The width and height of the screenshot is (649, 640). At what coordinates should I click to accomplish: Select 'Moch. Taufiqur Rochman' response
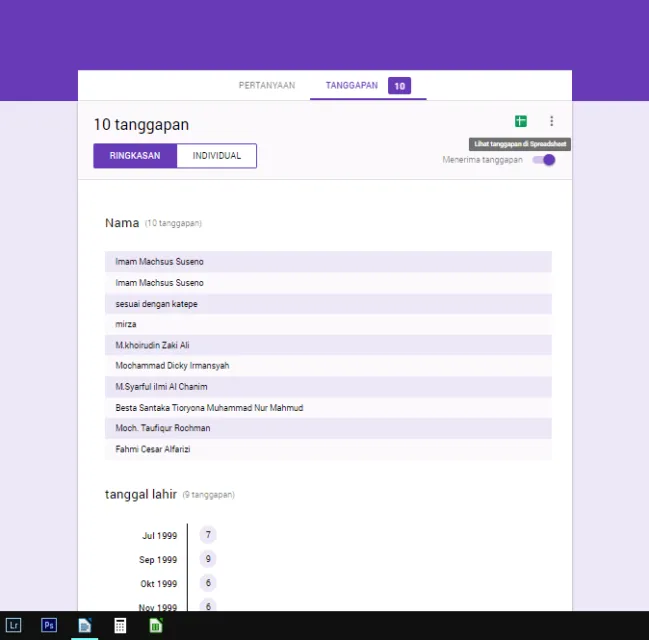[x=328, y=428]
